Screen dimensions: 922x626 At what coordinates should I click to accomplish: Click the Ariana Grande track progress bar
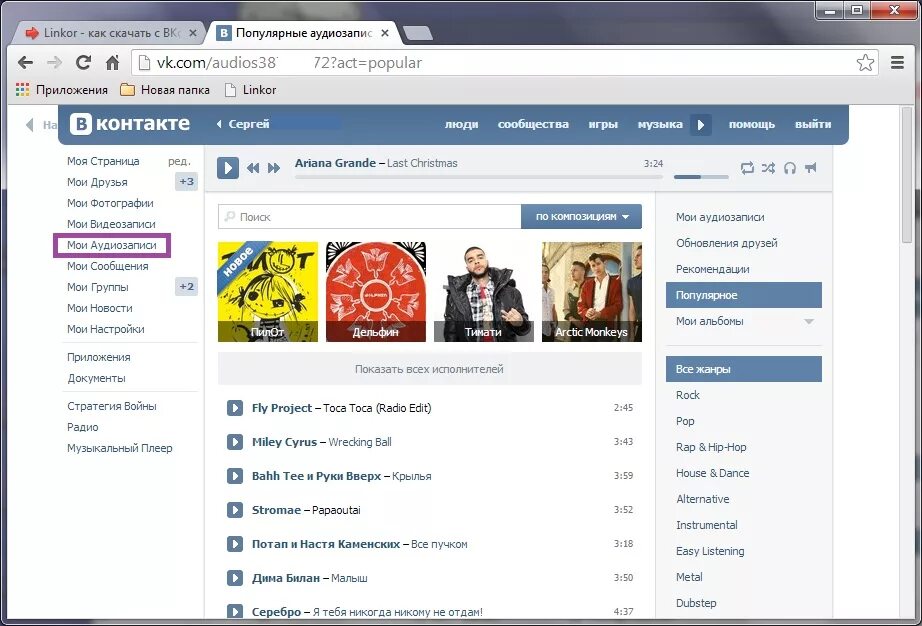pos(479,176)
